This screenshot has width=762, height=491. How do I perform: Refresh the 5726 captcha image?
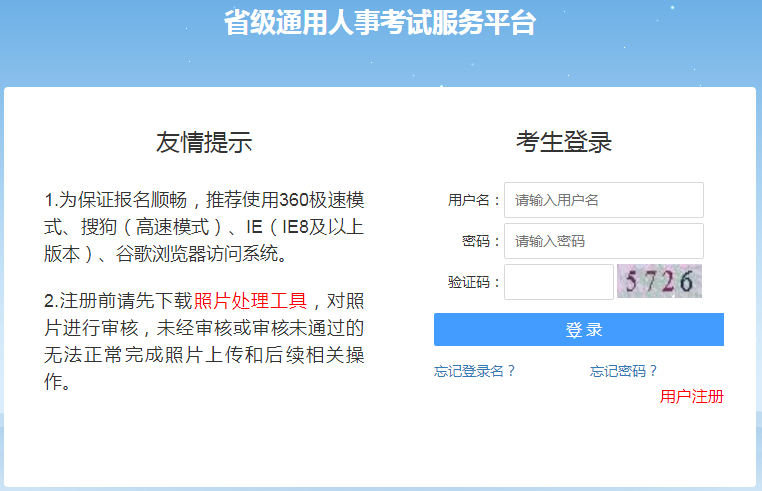coord(659,281)
